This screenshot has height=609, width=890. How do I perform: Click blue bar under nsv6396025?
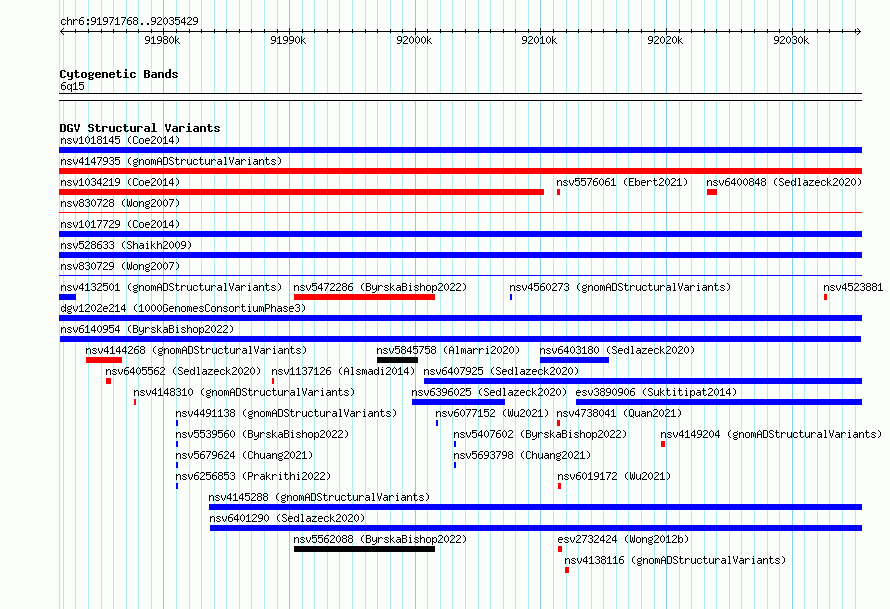[x=458, y=402]
